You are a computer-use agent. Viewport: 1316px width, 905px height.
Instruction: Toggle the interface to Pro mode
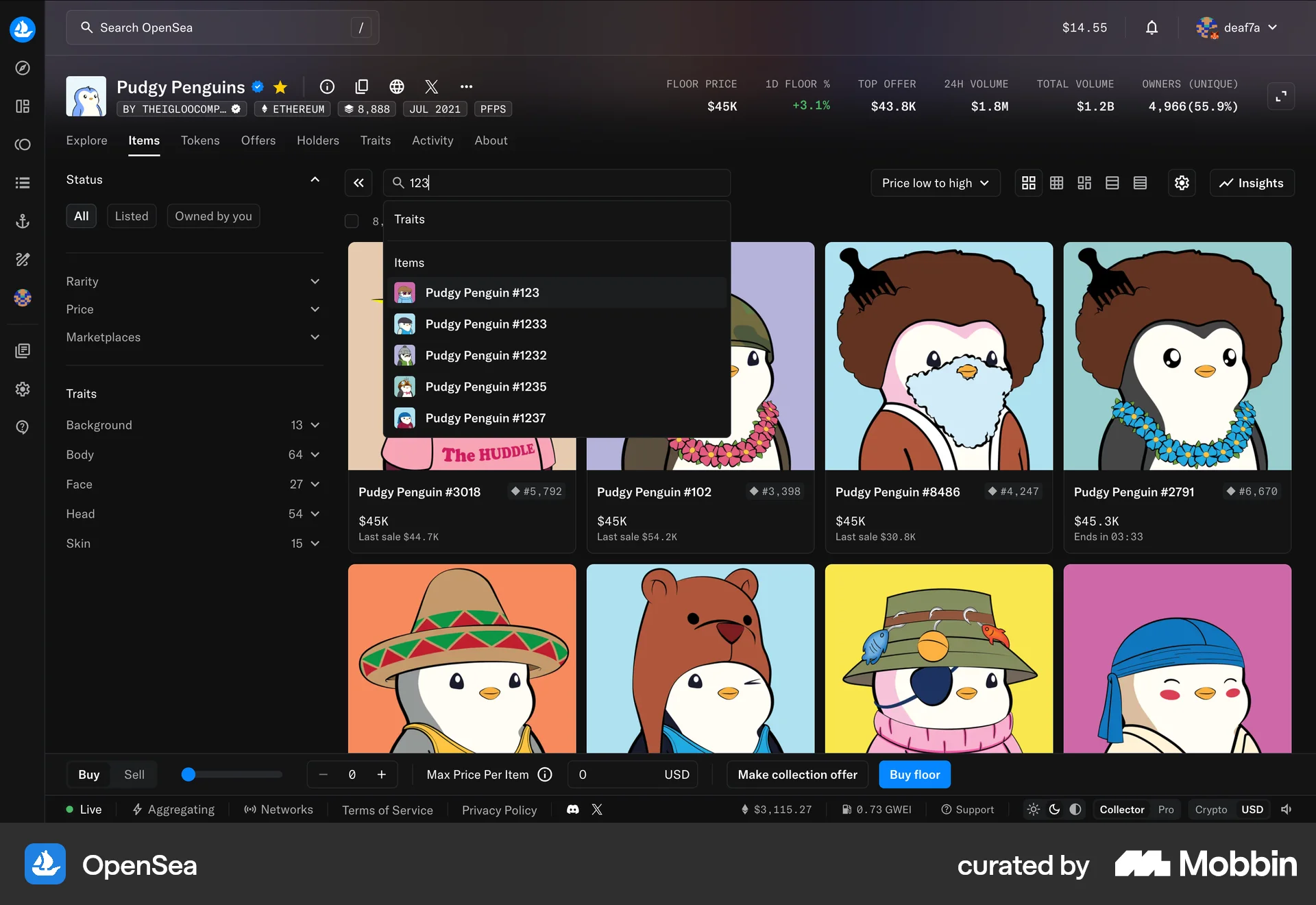point(1165,810)
